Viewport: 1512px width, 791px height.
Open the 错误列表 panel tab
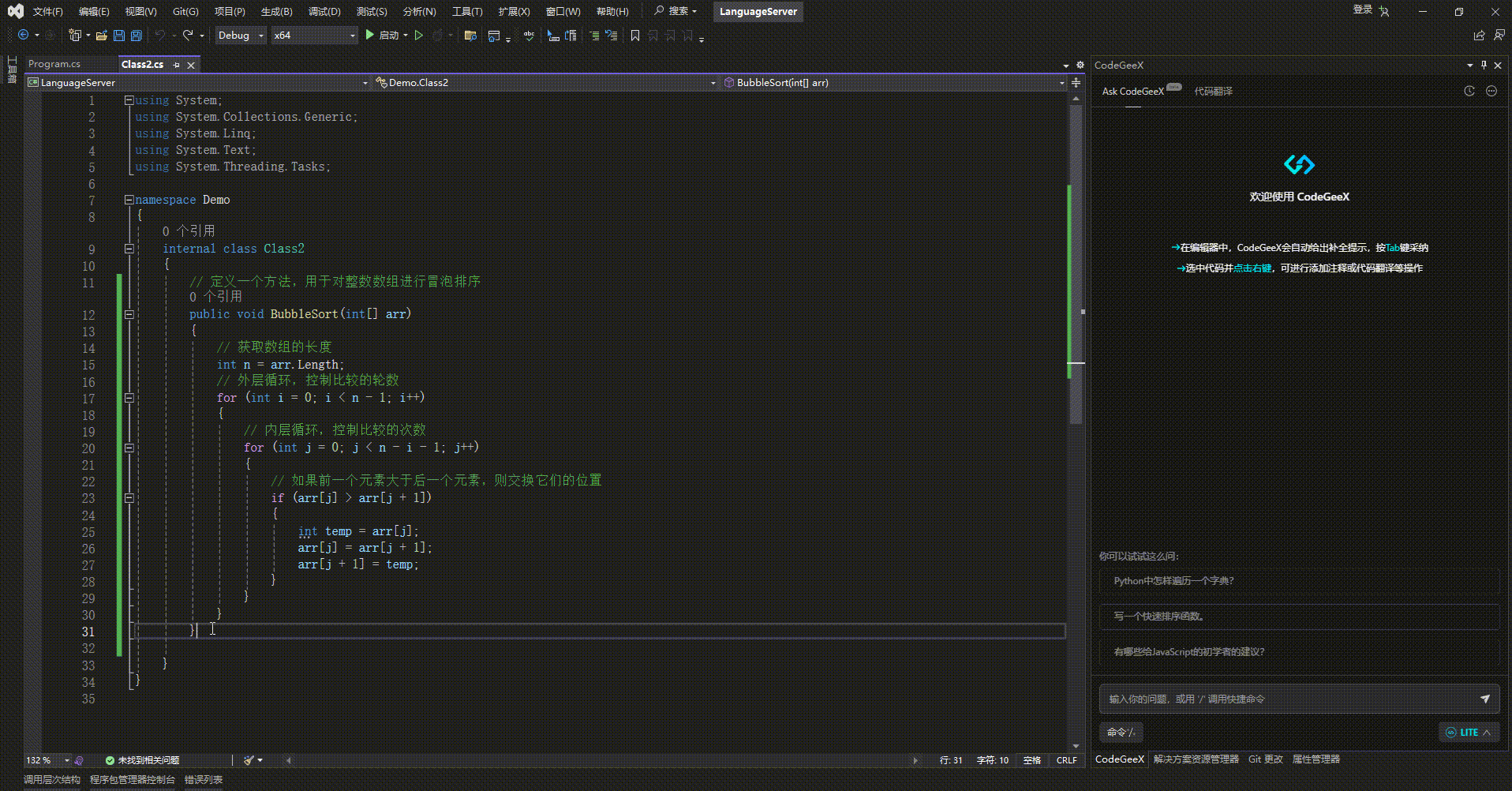(x=204, y=780)
